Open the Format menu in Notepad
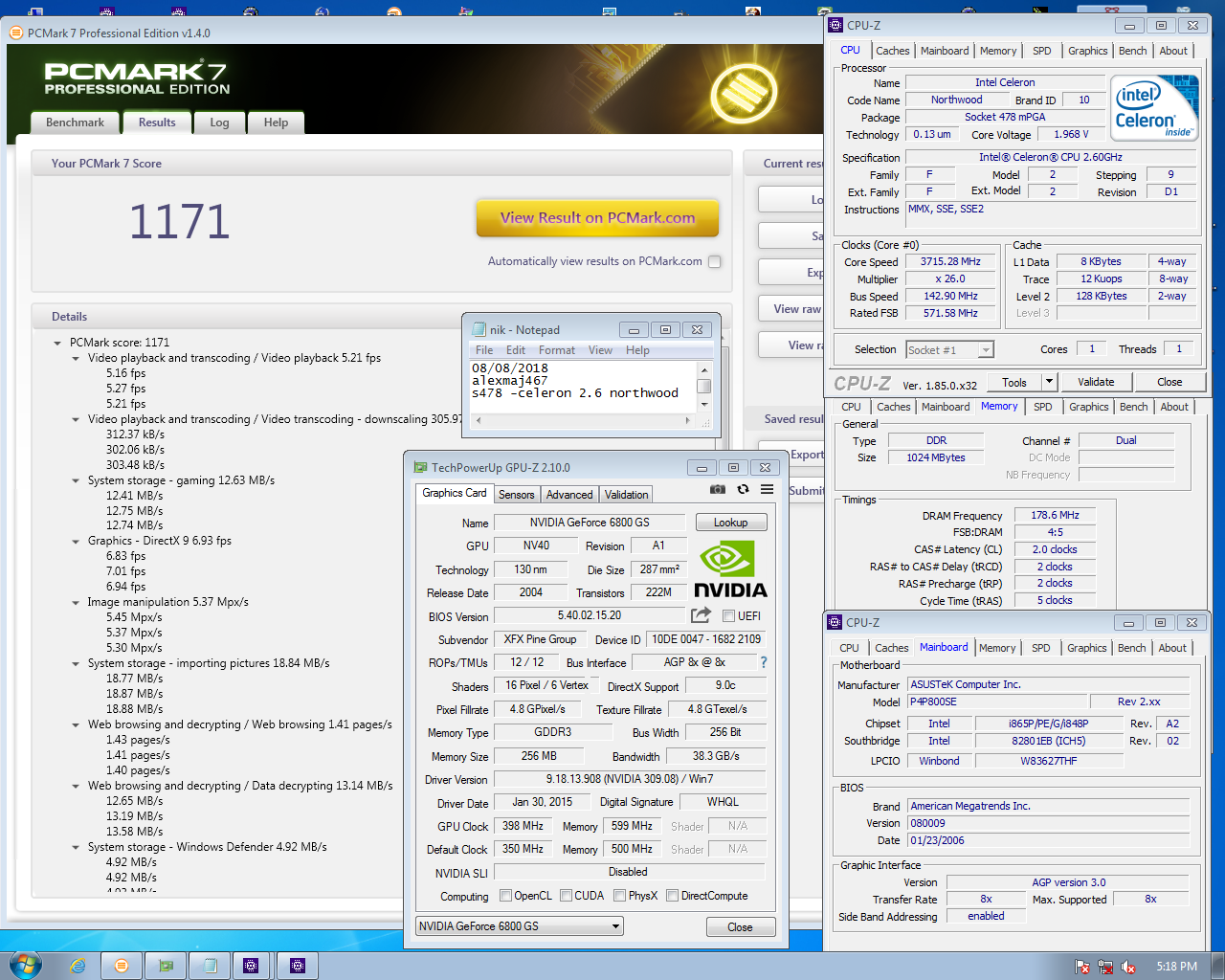 557,350
